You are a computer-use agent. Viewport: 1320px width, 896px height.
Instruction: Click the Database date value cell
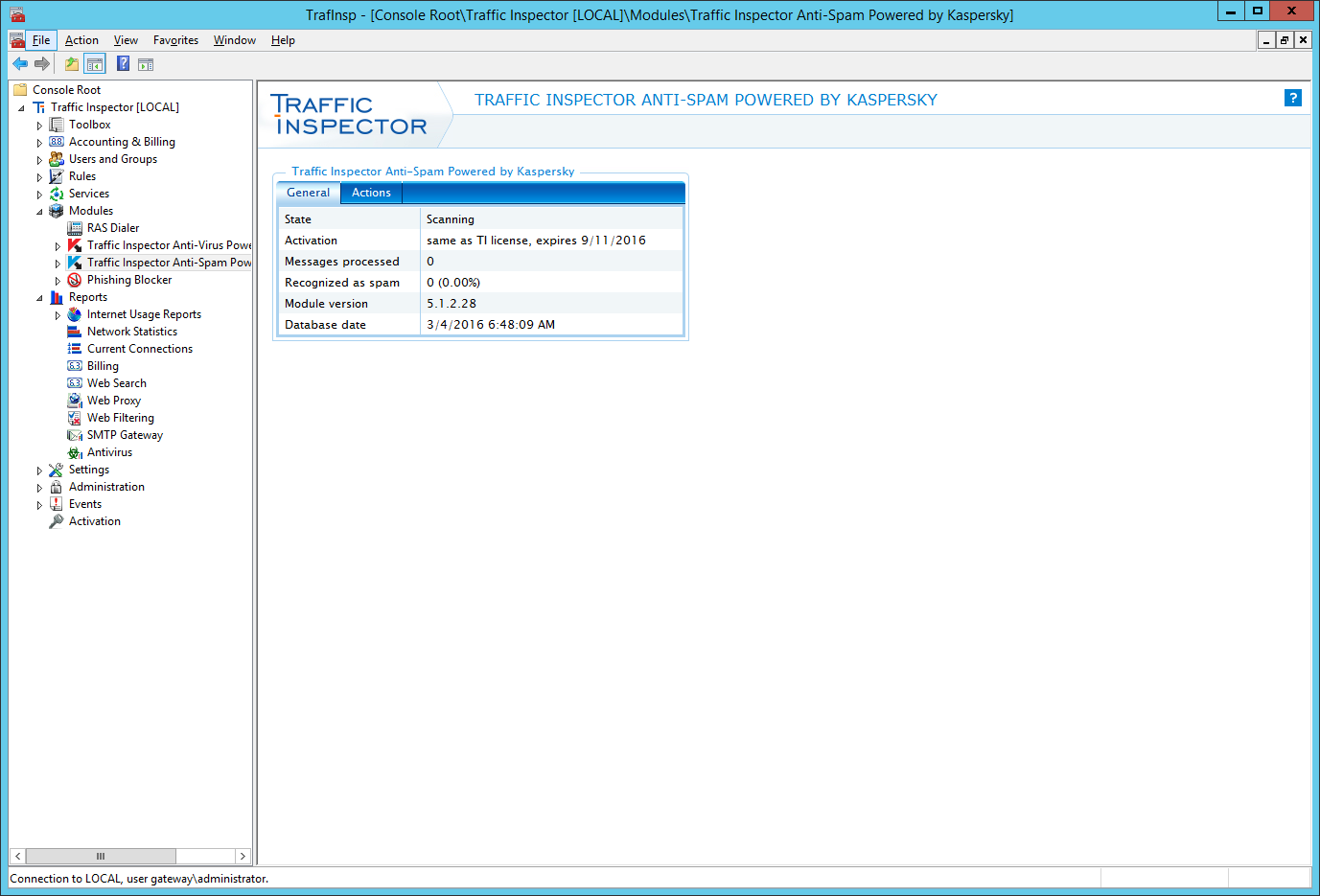[x=552, y=325]
